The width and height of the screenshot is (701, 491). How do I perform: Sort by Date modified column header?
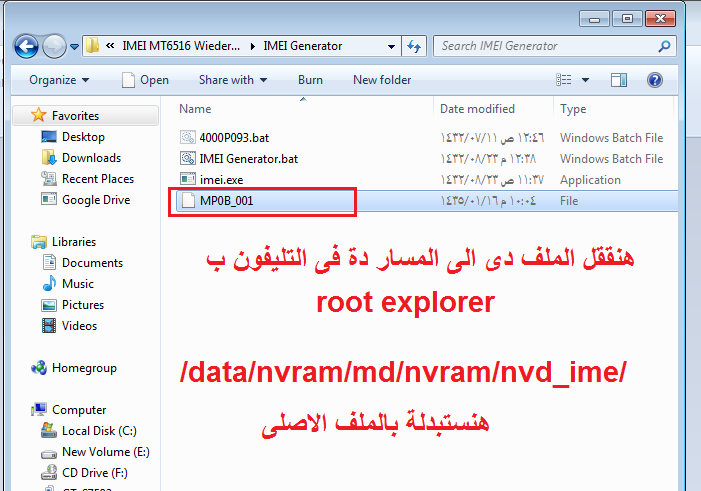click(477, 109)
